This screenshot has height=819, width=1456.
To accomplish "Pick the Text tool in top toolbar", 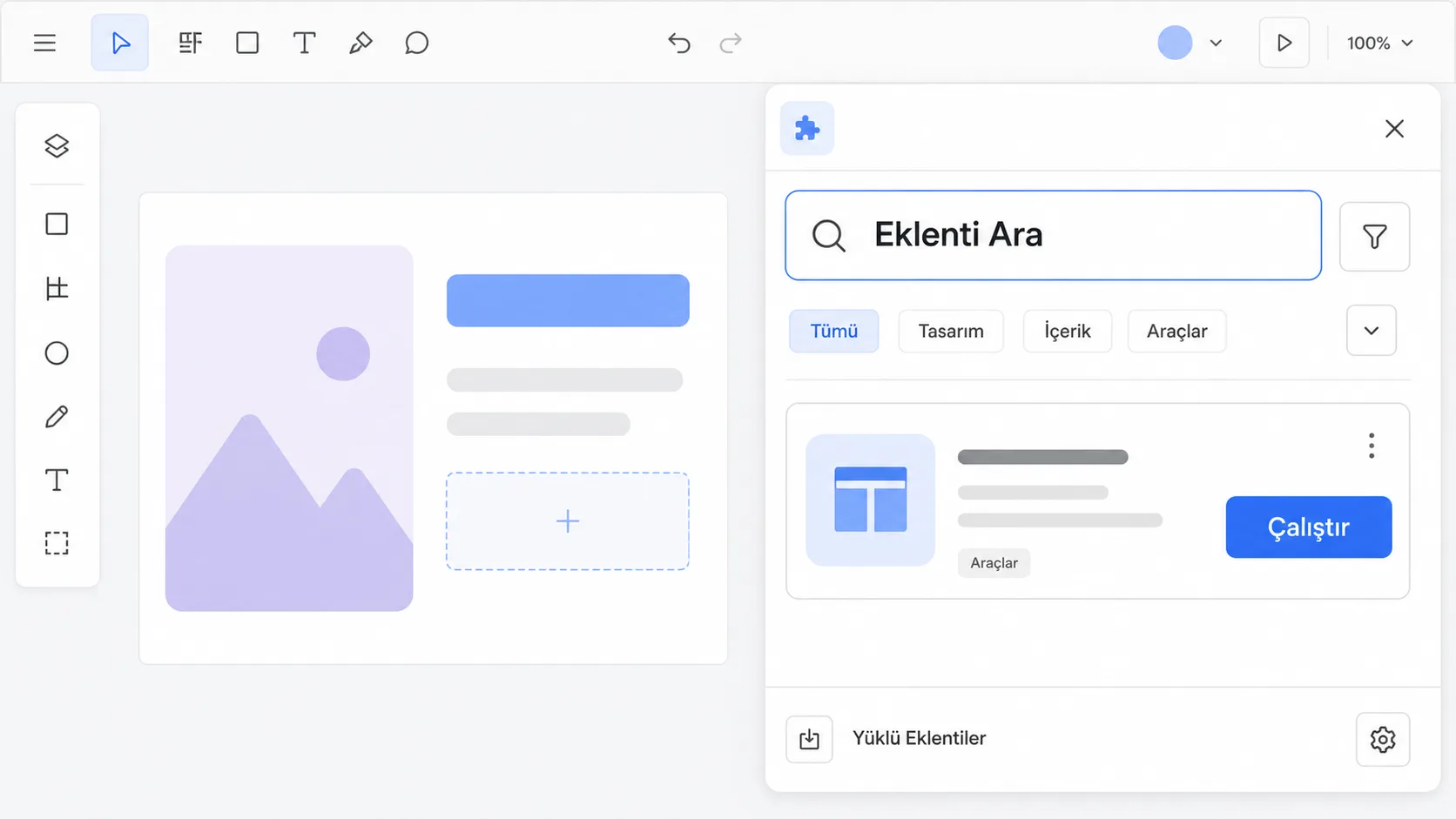I will 304,43.
